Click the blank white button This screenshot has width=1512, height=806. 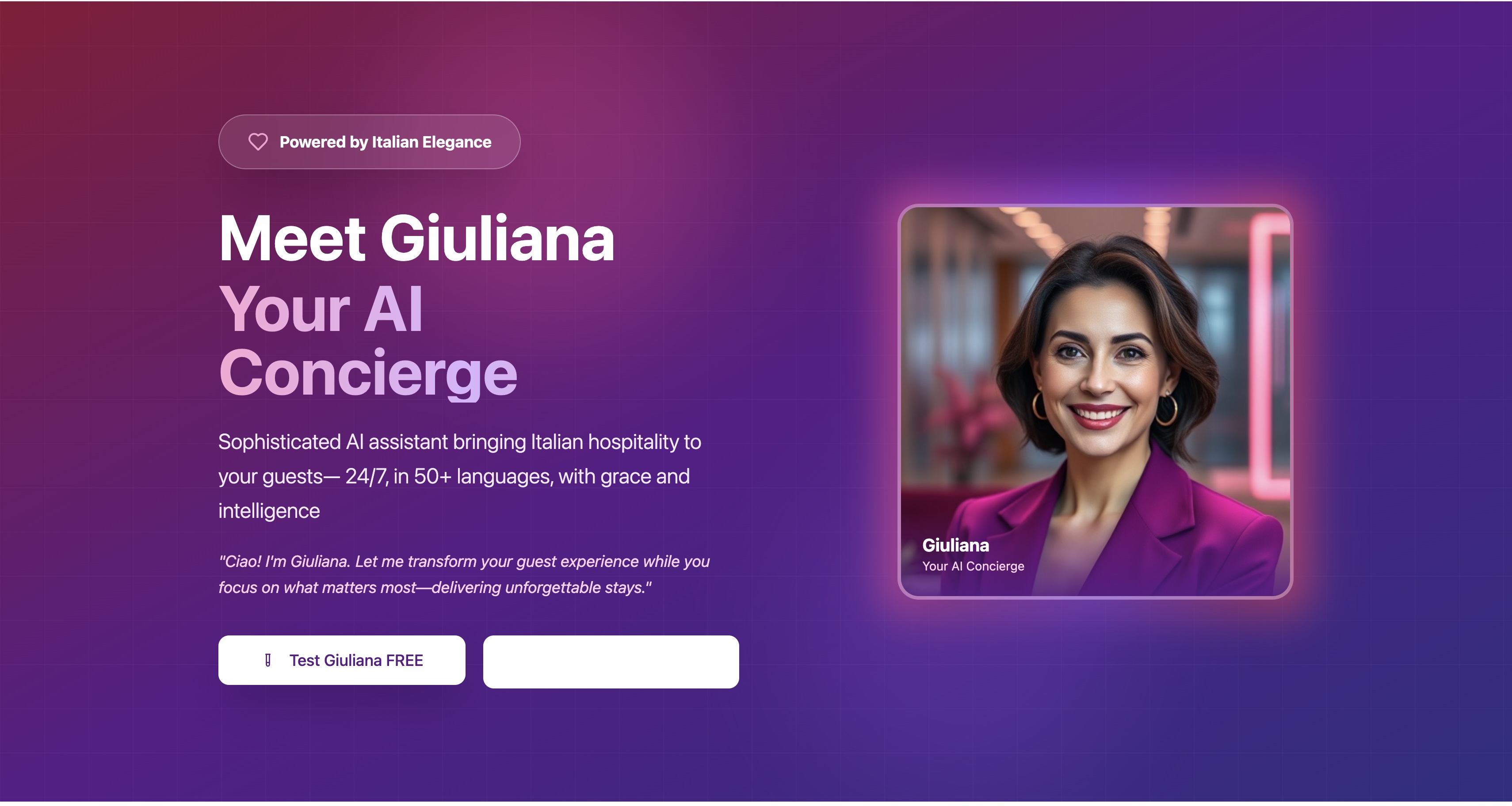pyautogui.click(x=611, y=662)
